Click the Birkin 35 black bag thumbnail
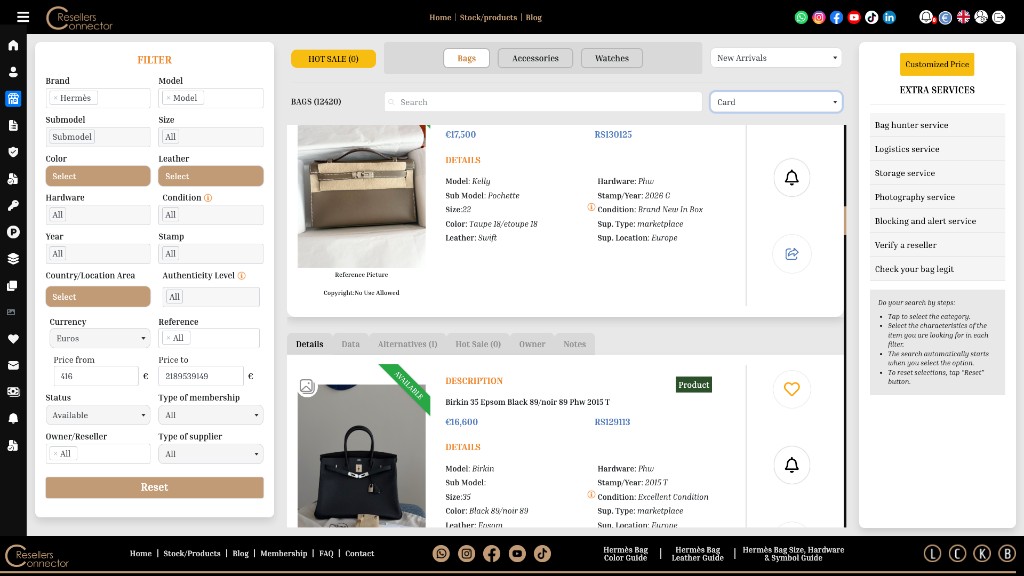The width and height of the screenshot is (1024, 576). point(361,456)
